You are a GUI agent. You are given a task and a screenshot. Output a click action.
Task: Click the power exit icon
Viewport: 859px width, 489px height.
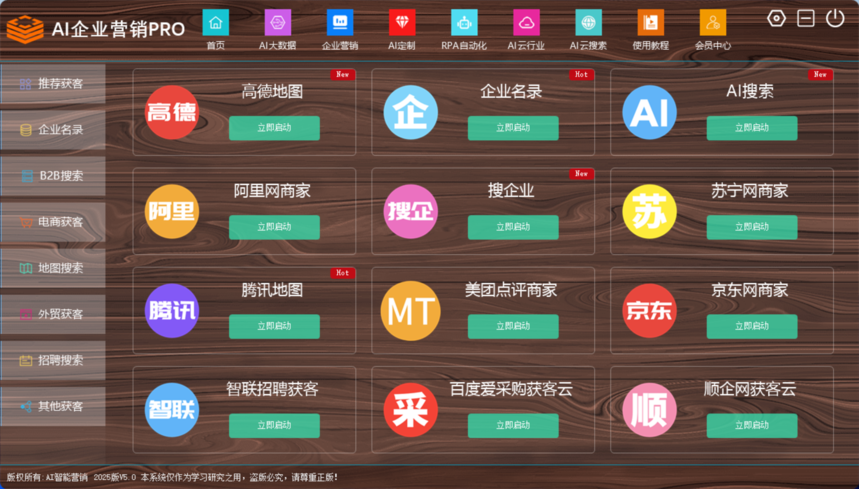[x=835, y=19]
